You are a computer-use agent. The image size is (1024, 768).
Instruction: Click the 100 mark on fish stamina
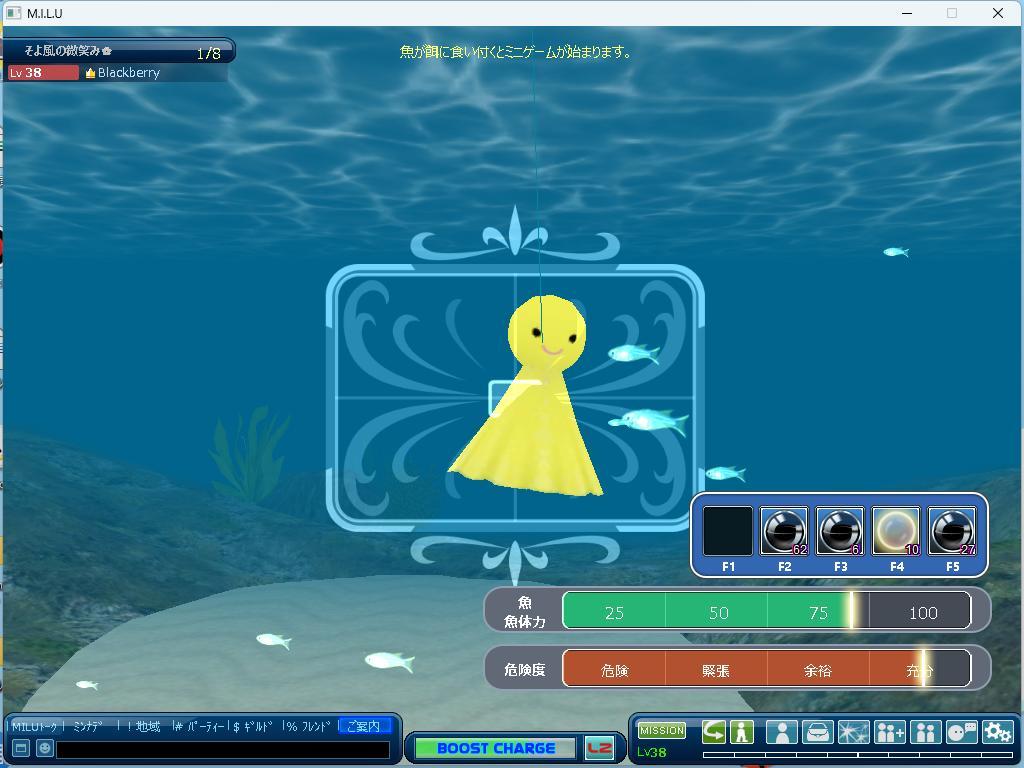923,613
